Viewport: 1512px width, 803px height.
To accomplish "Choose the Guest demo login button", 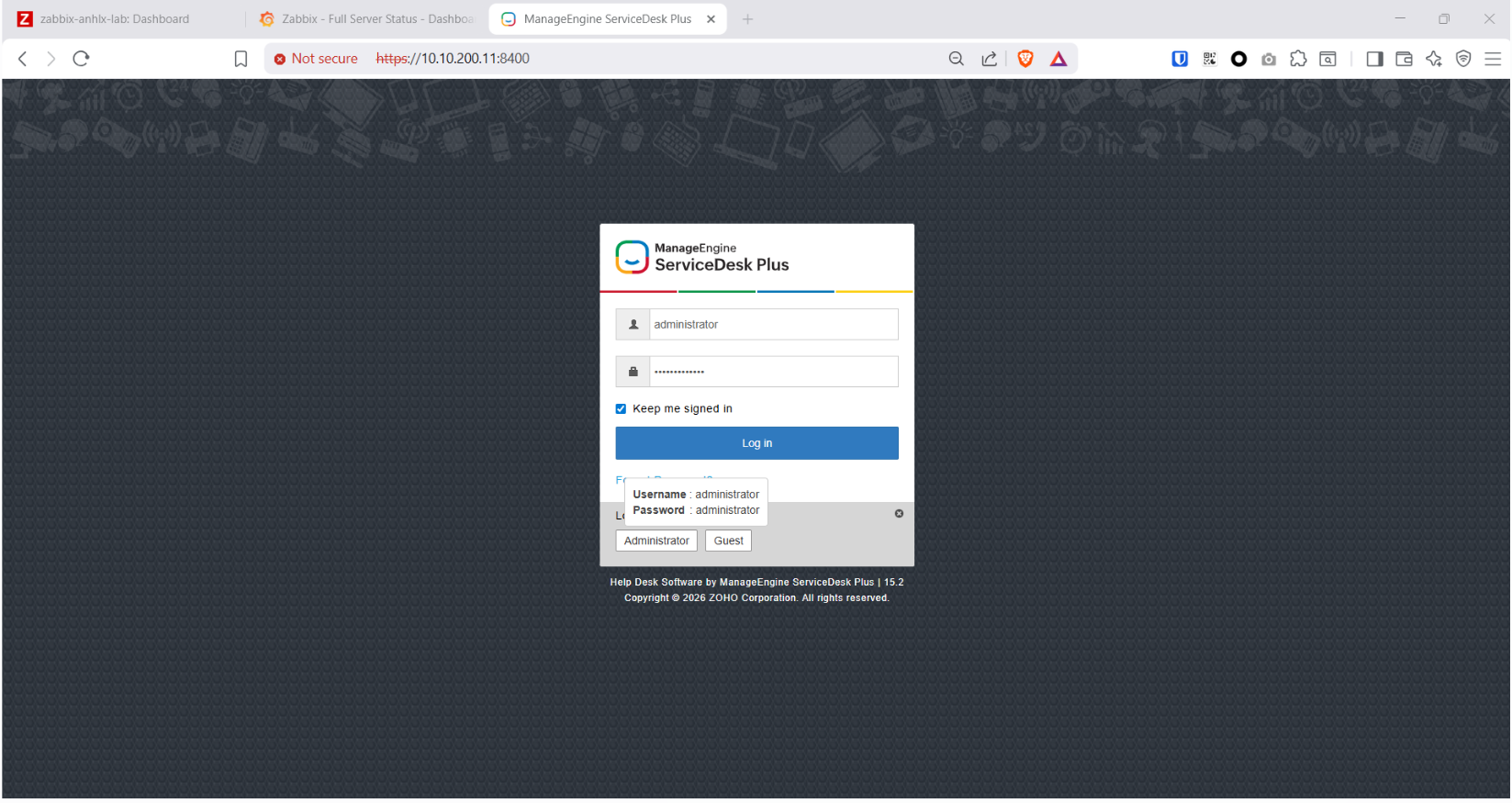I will click(728, 541).
